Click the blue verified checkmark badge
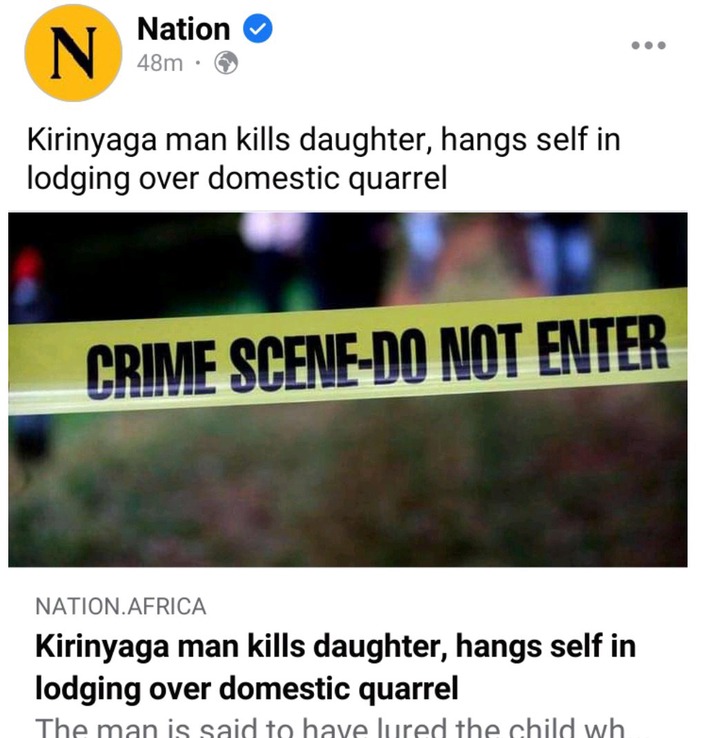Screen dimensions: 720x738 (x=257, y=29)
